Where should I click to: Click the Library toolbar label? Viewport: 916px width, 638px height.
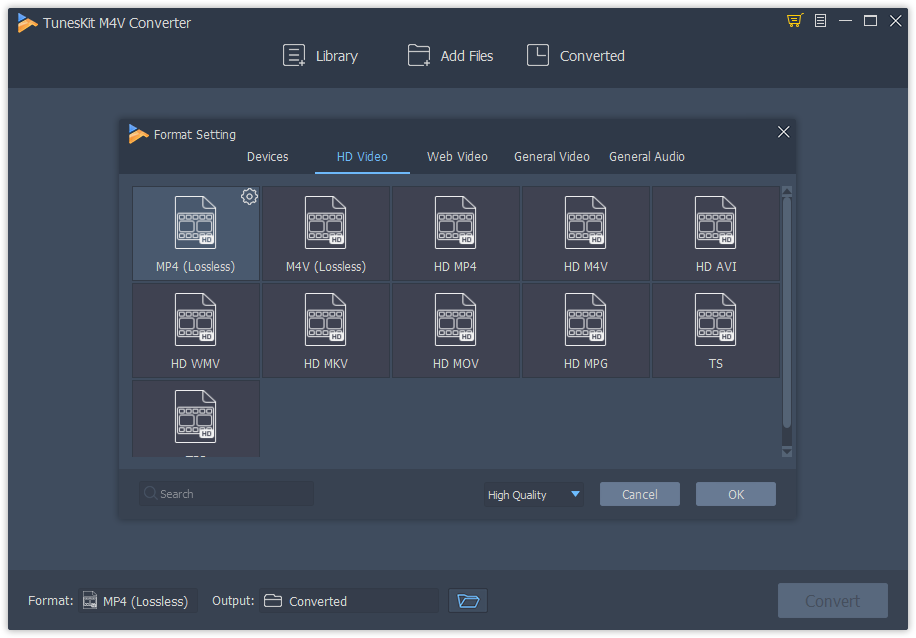[x=337, y=56]
